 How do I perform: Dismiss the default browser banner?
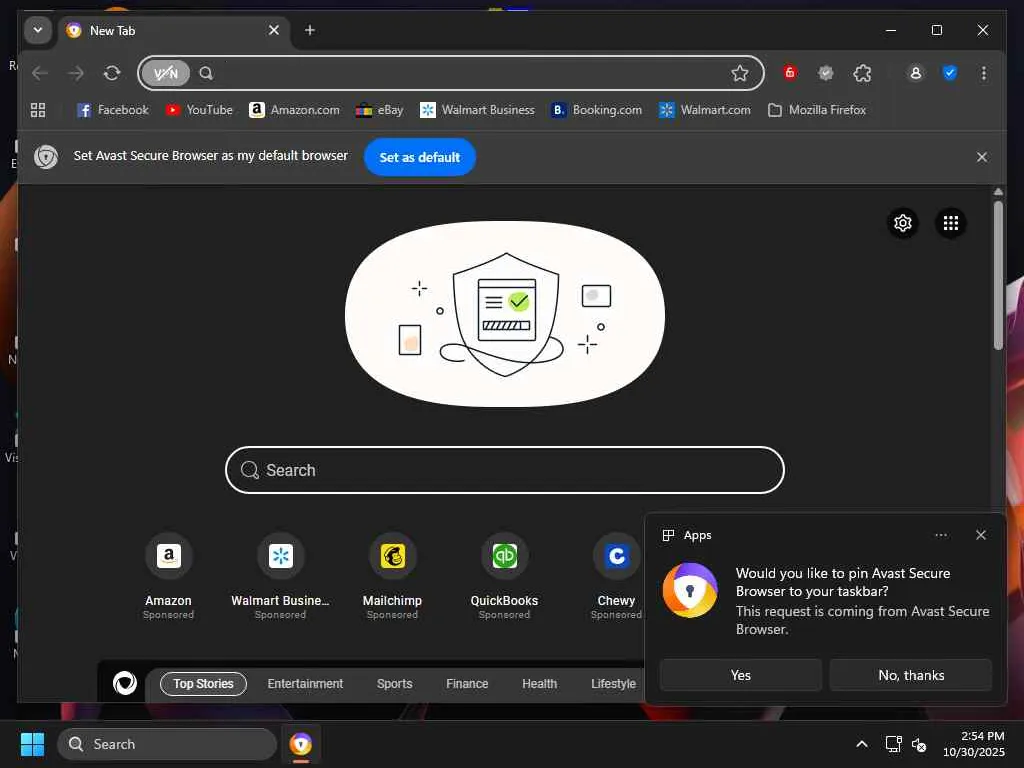pos(982,157)
